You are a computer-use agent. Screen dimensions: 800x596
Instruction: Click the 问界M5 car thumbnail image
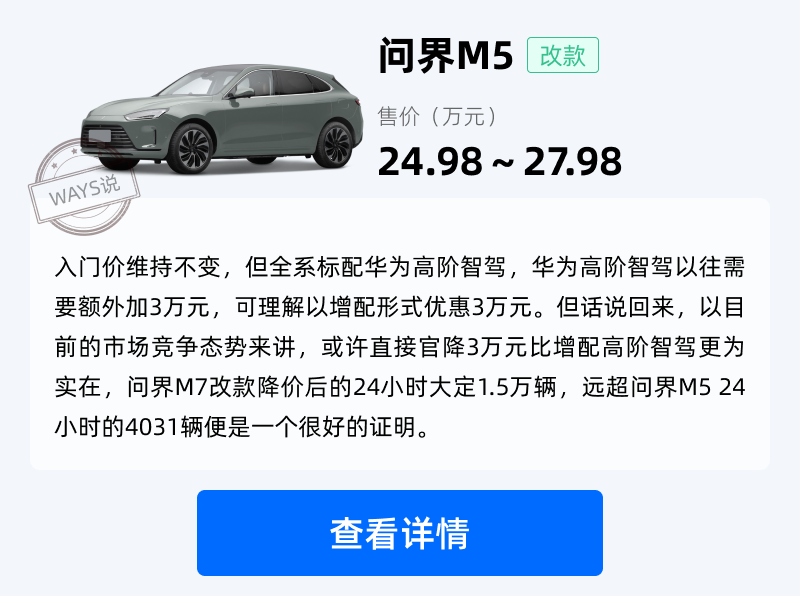222,118
